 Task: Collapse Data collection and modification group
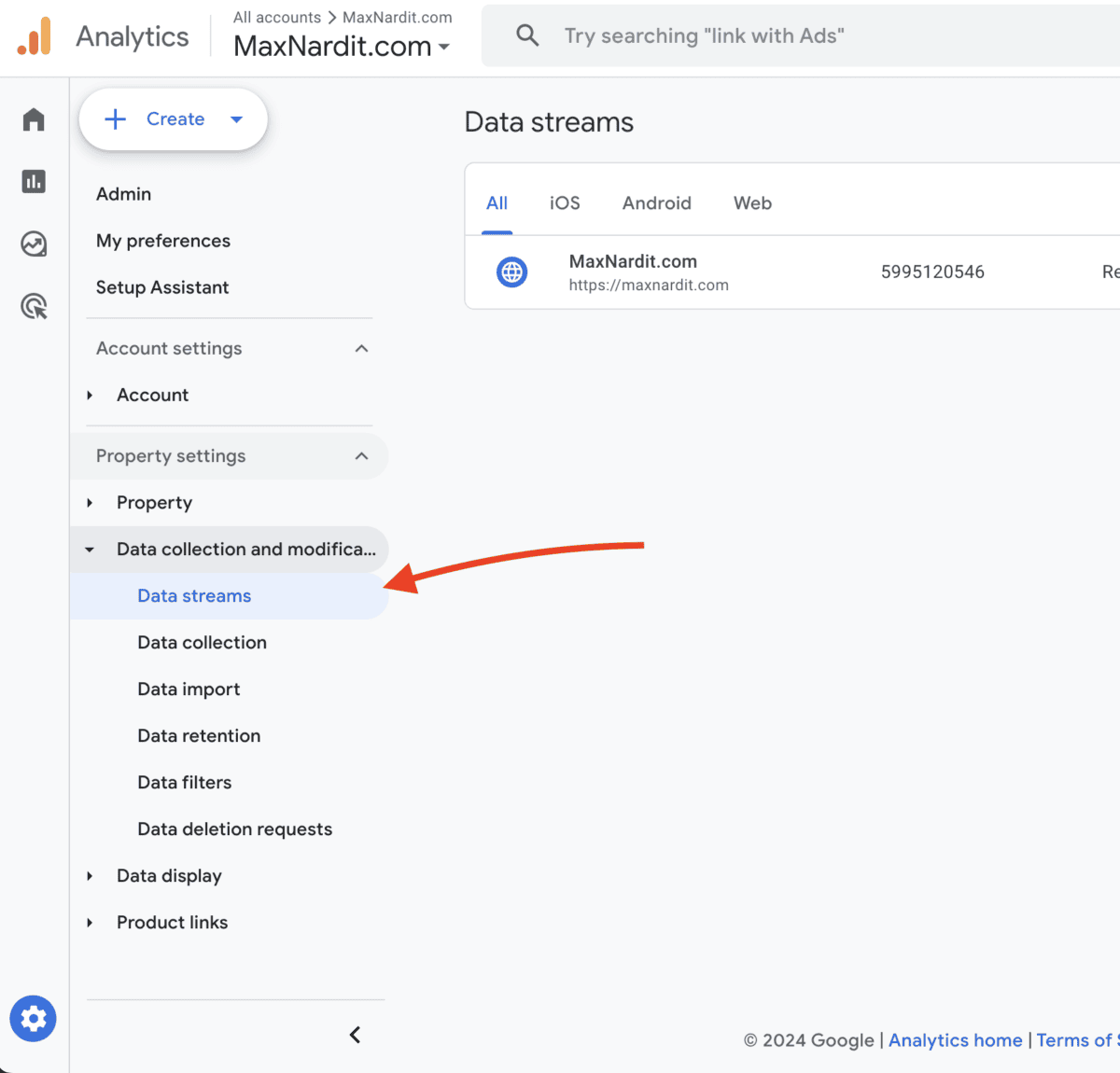tap(90, 550)
